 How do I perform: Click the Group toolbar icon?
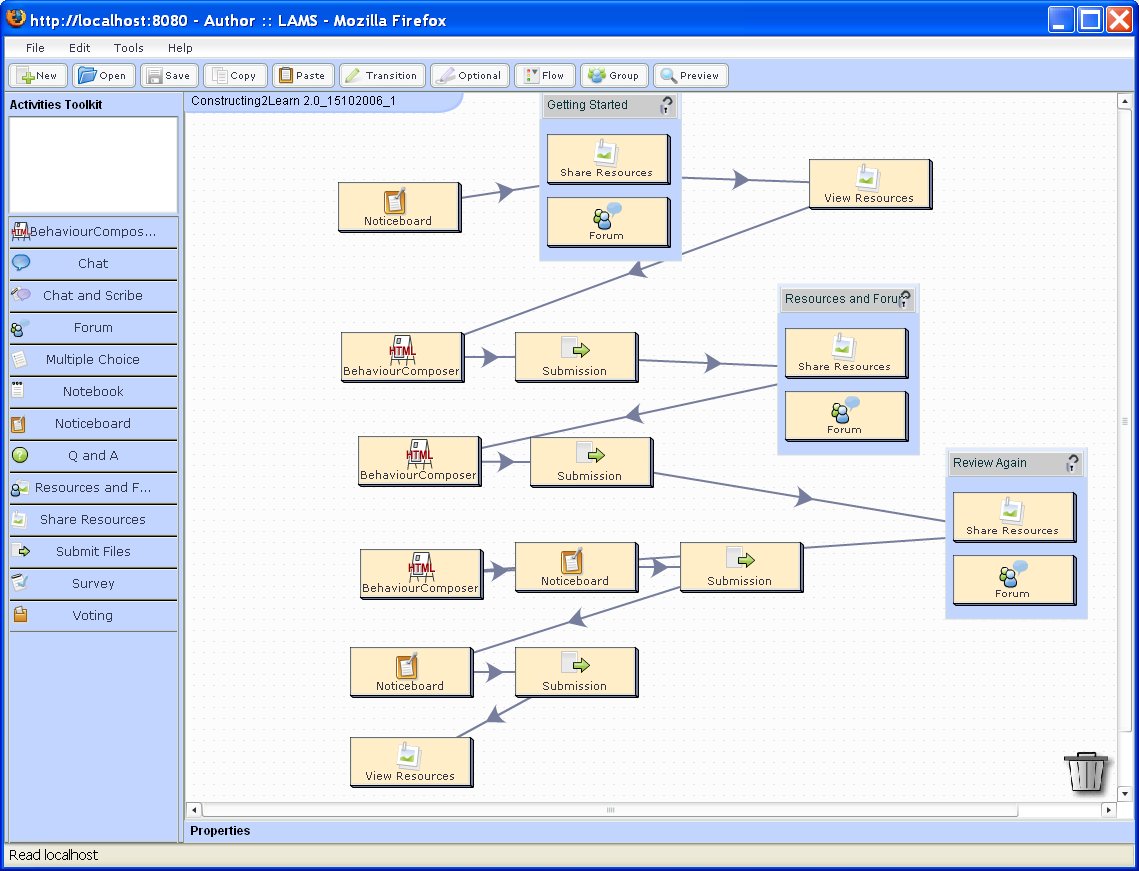tap(612, 76)
